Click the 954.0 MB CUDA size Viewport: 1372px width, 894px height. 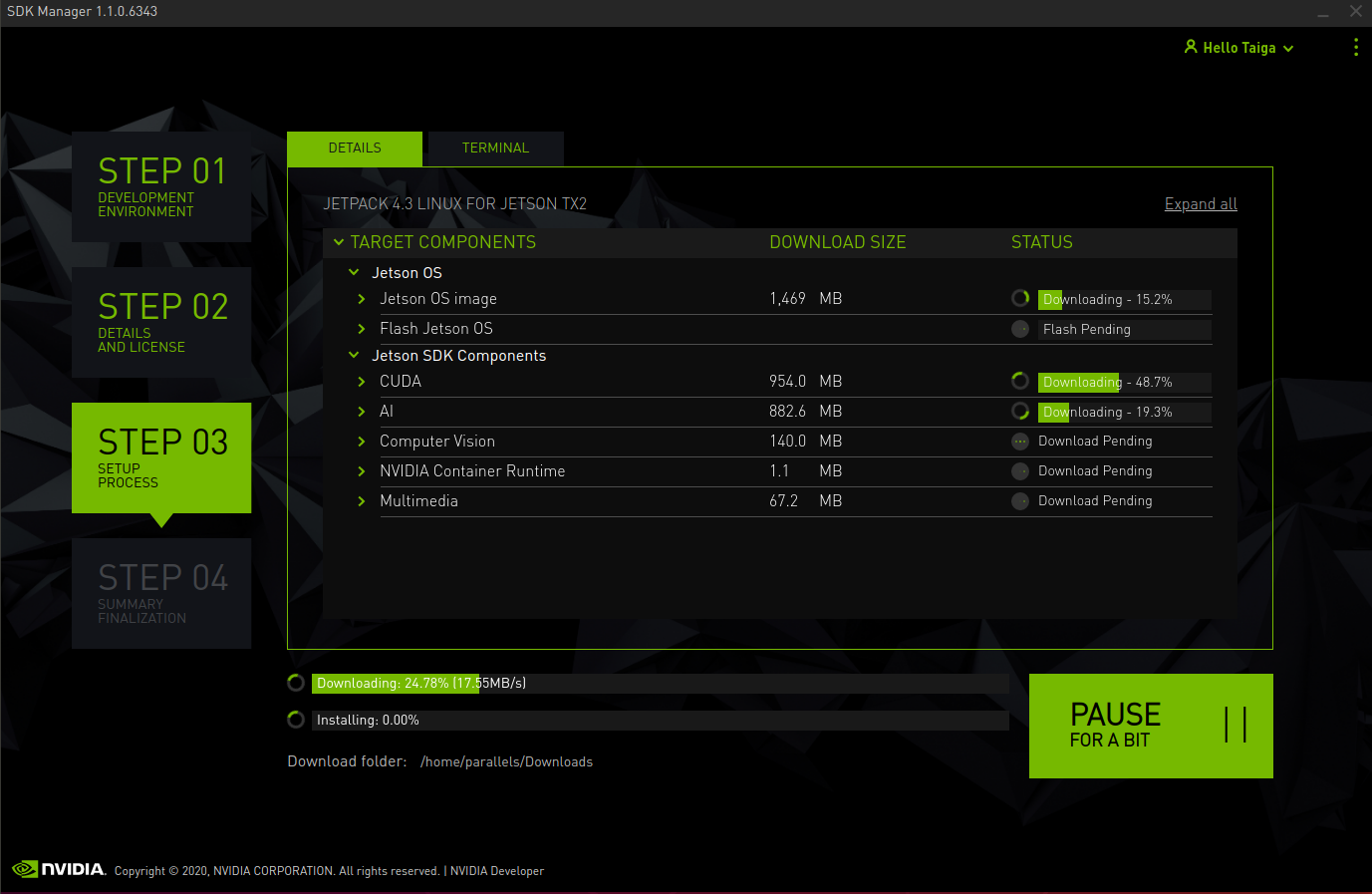tap(806, 381)
